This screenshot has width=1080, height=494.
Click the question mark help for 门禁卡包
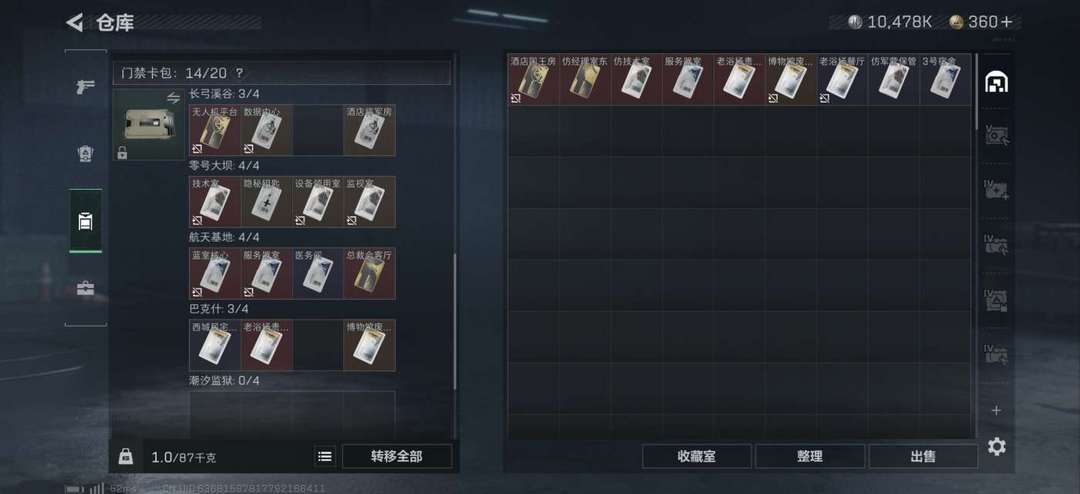pos(239,73)
